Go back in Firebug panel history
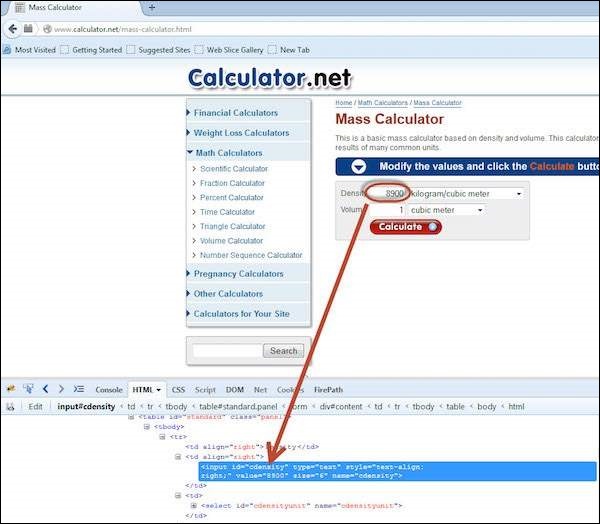Screen dimensions: 600x524 46,389
